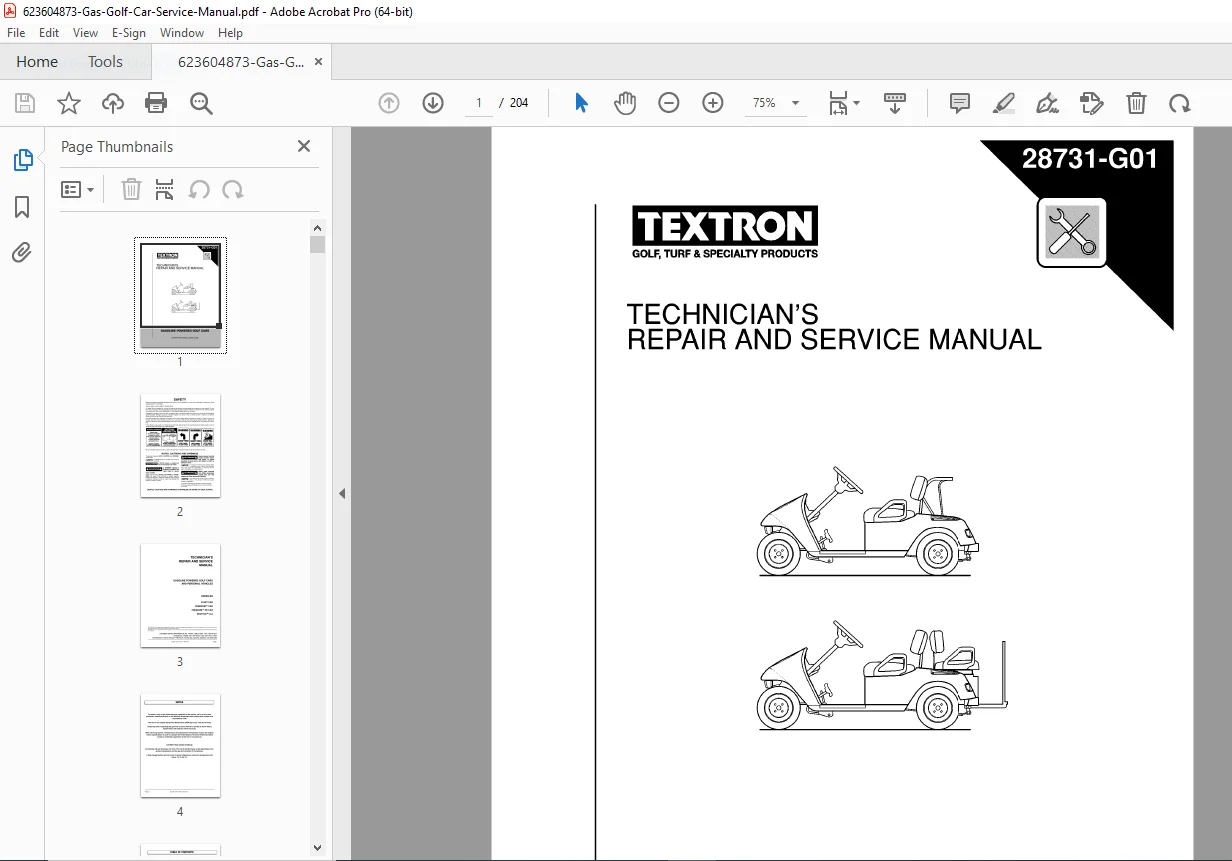Click the Page Thumbnails panel title

coord(117,146)
